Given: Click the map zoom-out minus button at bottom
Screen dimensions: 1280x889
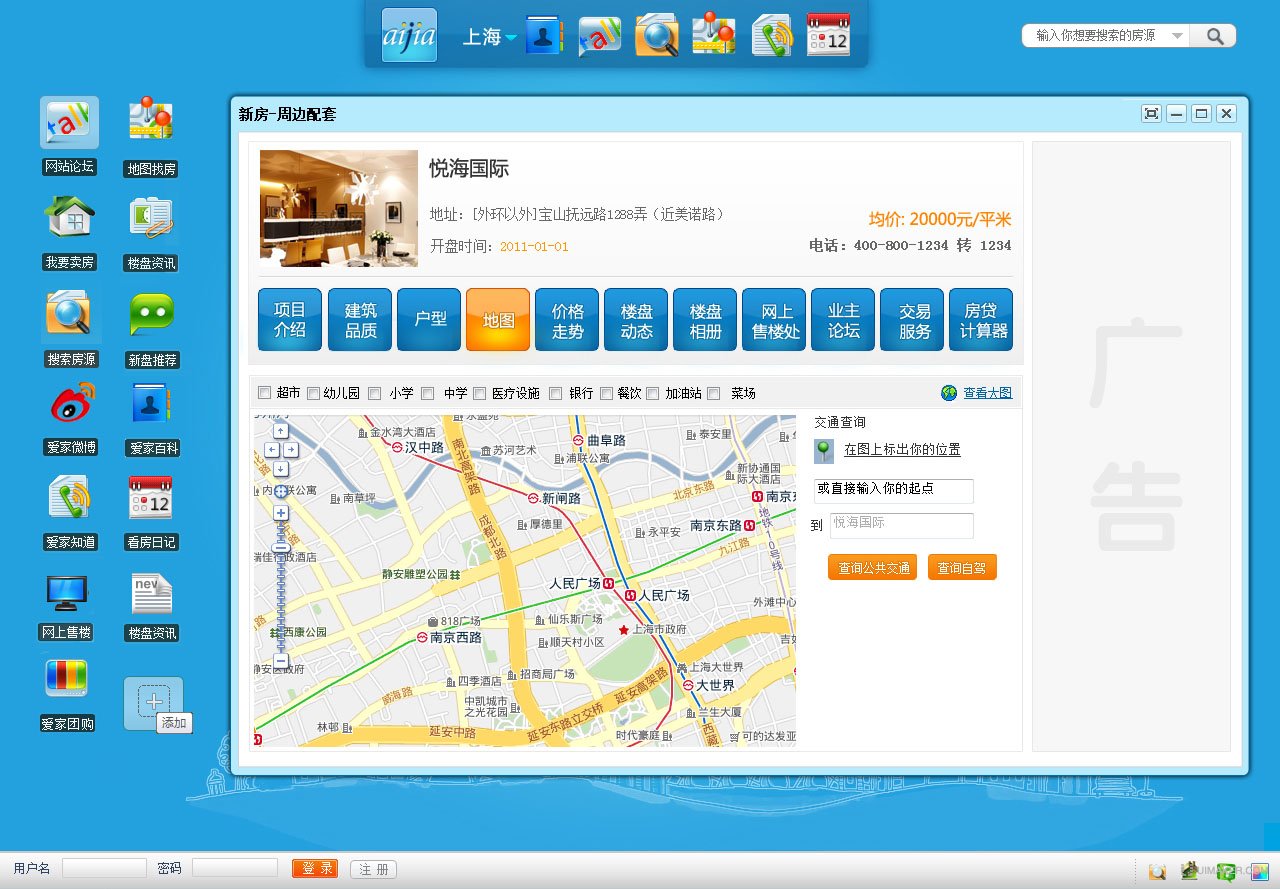Looking at the screenshot, I should coord(281,661).
